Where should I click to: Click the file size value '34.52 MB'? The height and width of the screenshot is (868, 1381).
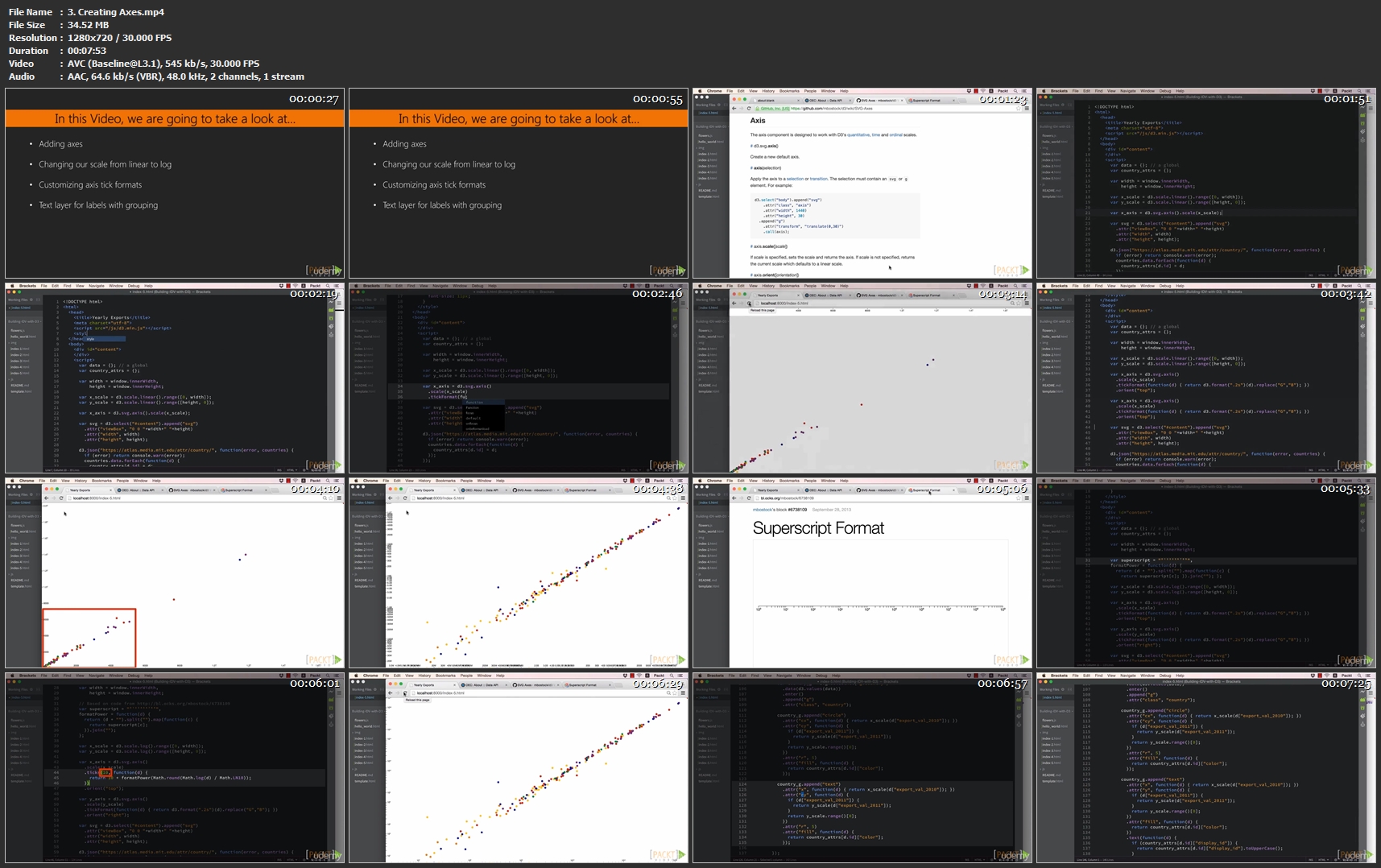click(x=88, y=25)
